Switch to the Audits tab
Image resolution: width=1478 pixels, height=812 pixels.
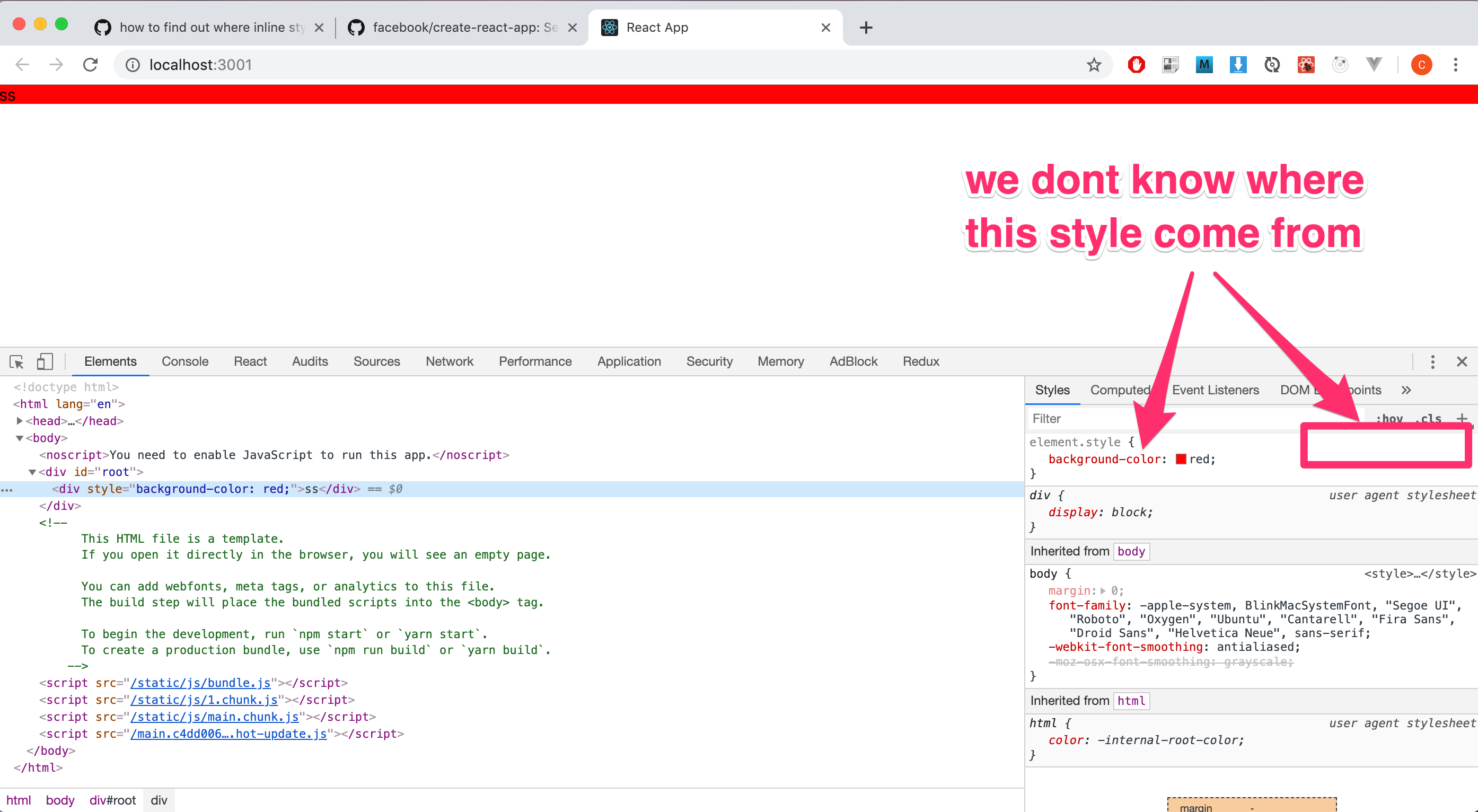pyautogui.click(x=310, y=361)
